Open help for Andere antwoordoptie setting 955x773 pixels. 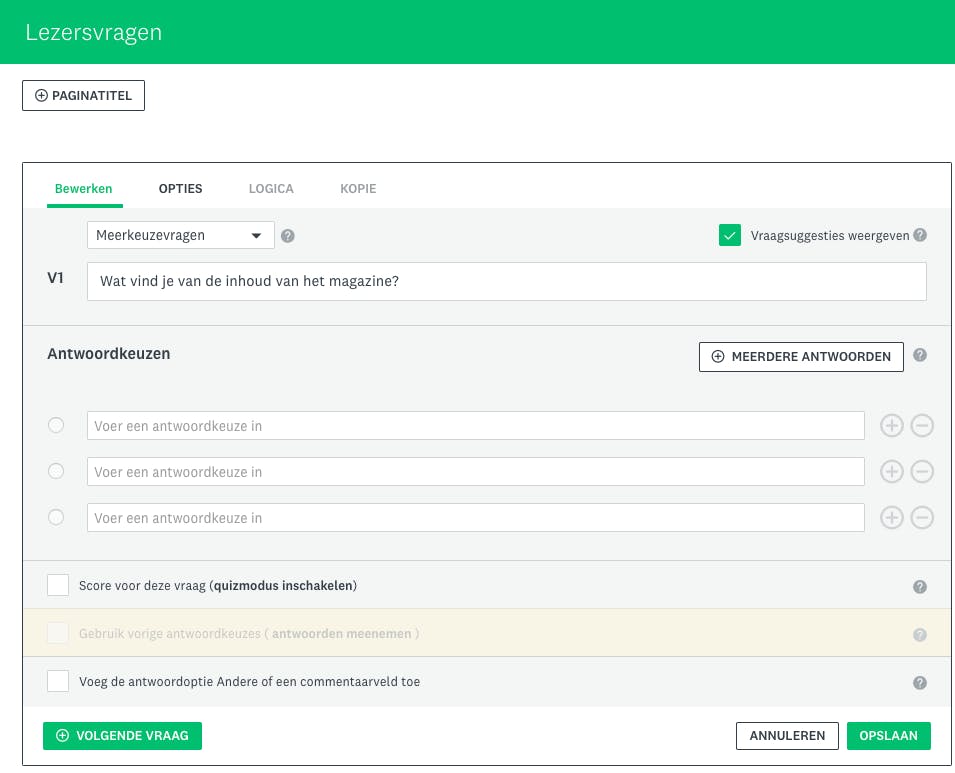pyautogui.click(x=920, y=683)
